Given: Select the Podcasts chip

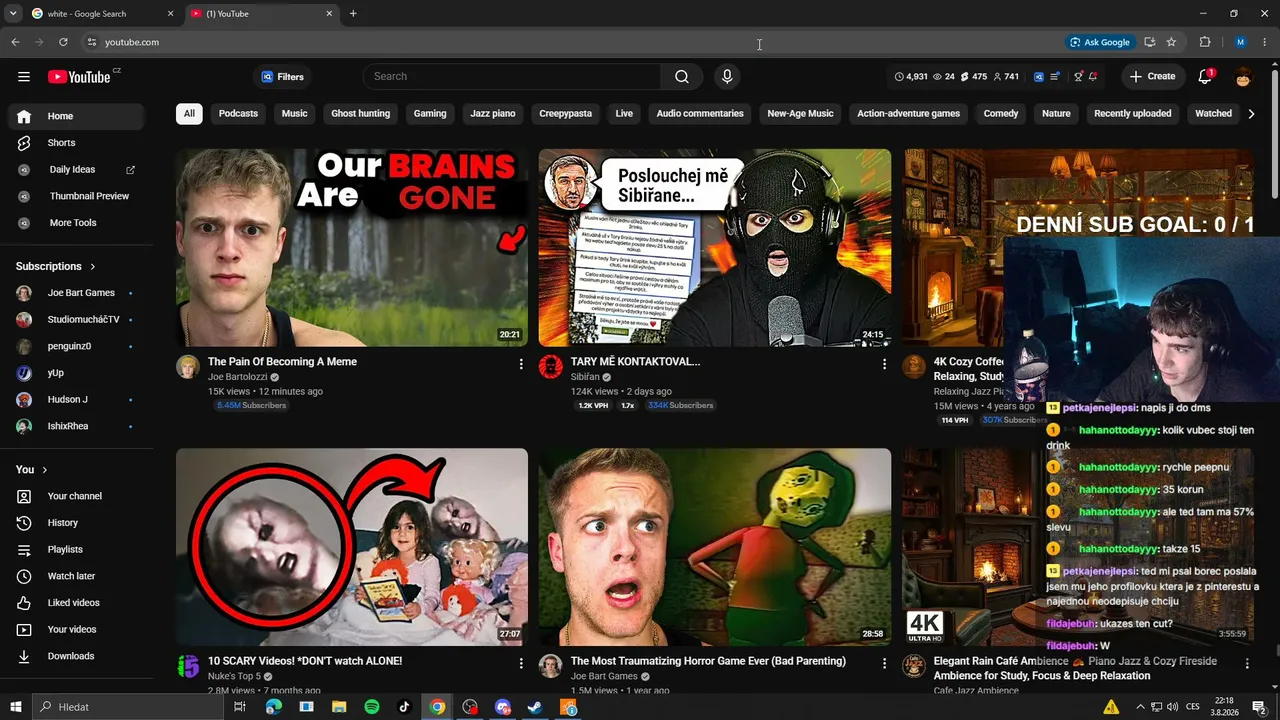Looking at the screenshot, I should pyautogui.click(x=238, y=114).
